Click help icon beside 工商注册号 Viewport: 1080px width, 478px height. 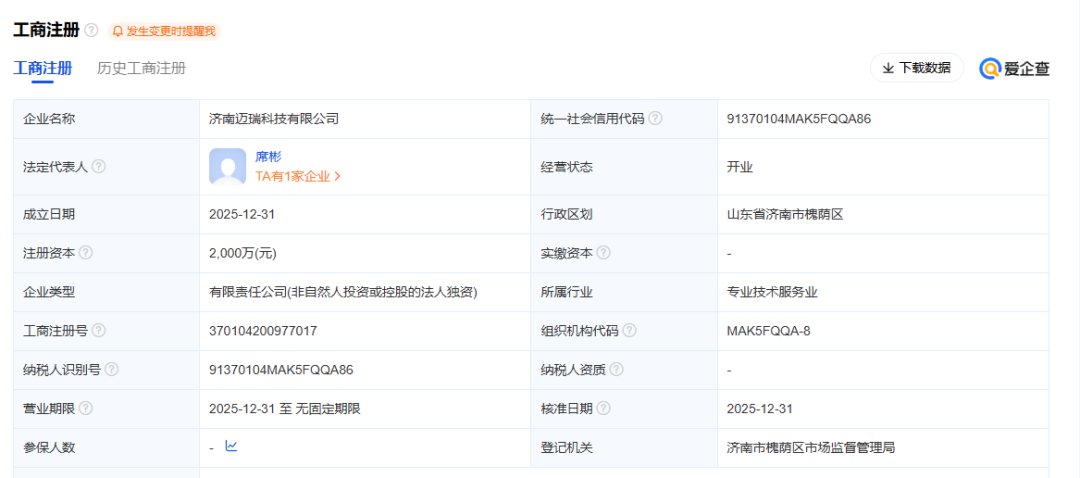[x=98, y=331]
